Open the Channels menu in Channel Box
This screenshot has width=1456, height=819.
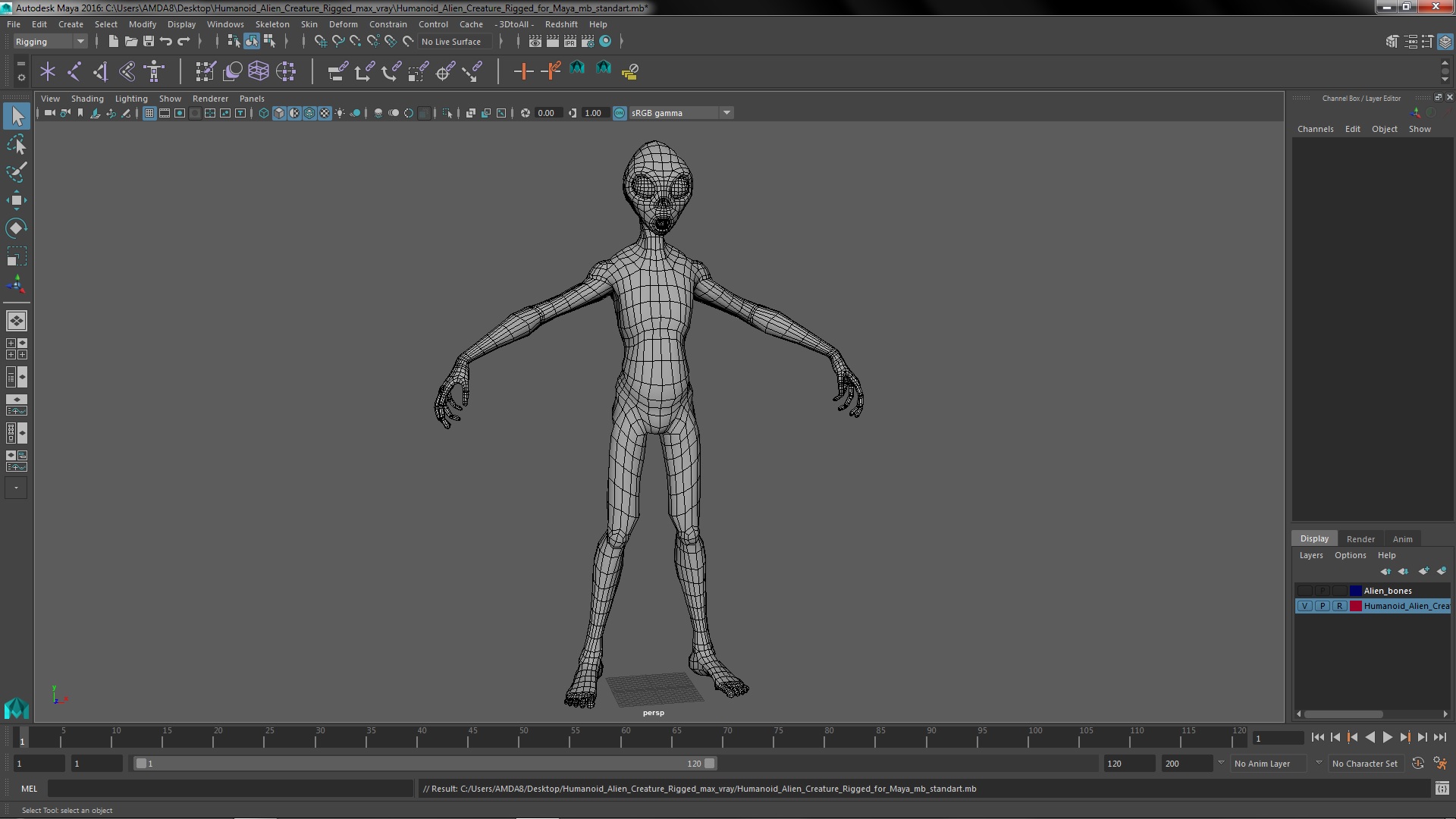(x=1315, y=129)
